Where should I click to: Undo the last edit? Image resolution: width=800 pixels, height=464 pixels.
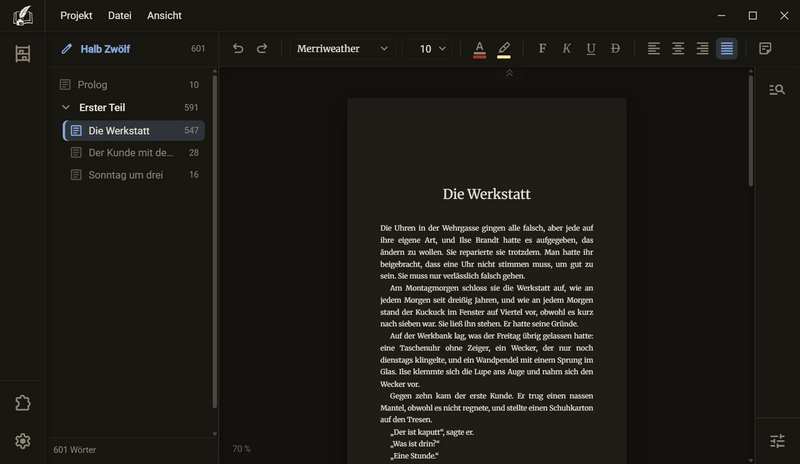(x=238, y=48)
